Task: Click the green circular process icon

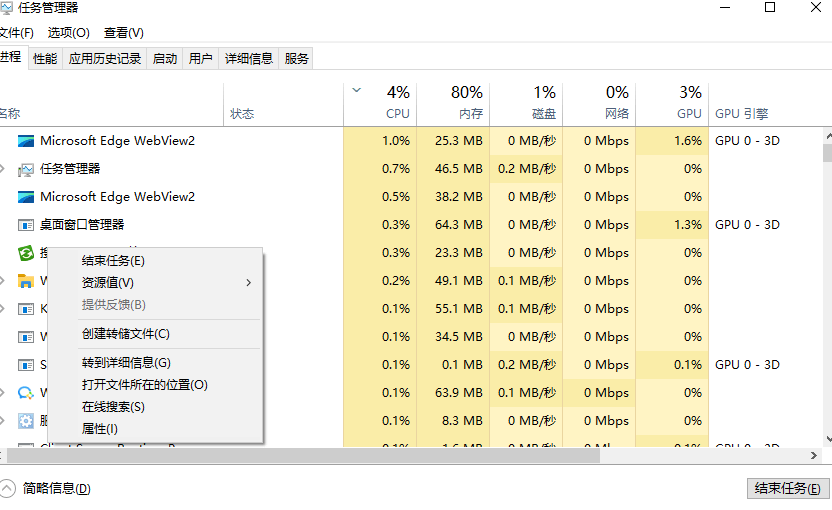Action: coord(25,253)
